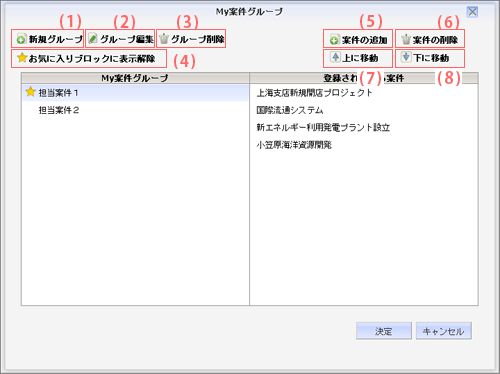Click the グループ編集 (edit group) button
This screenshot has height=374, width=500.
[x=120, y=39]
